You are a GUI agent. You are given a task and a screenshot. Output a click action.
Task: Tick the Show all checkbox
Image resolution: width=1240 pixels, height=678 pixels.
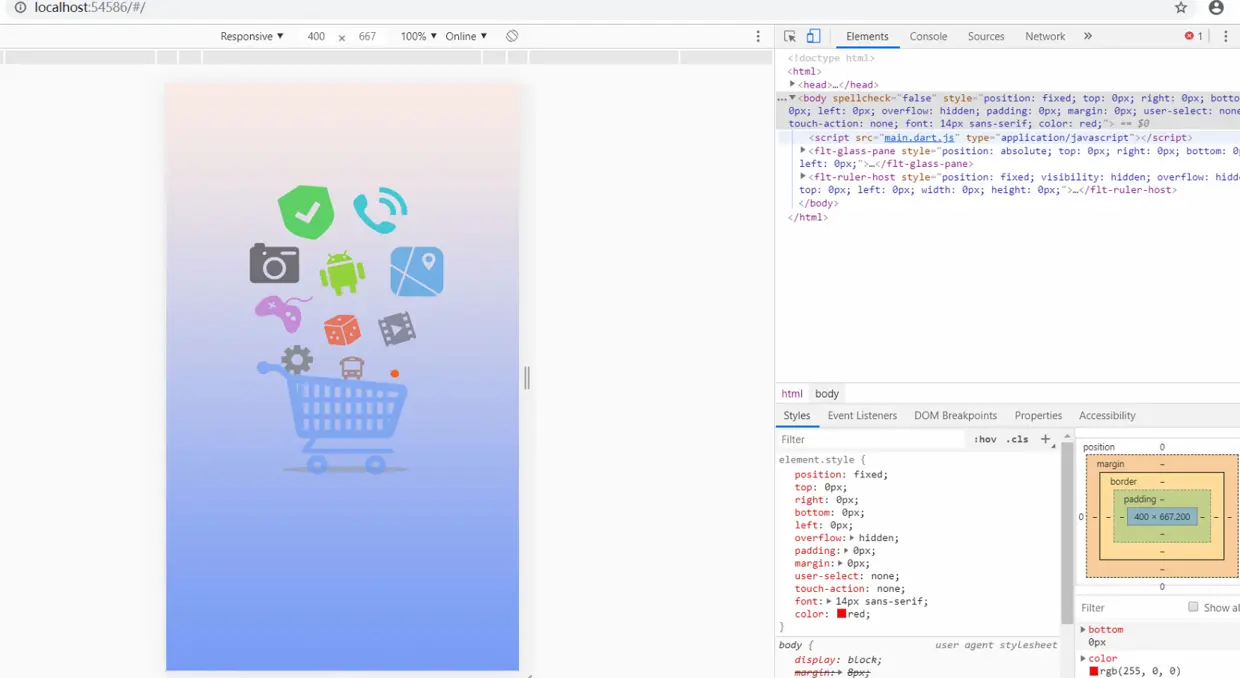[1193, 607]
